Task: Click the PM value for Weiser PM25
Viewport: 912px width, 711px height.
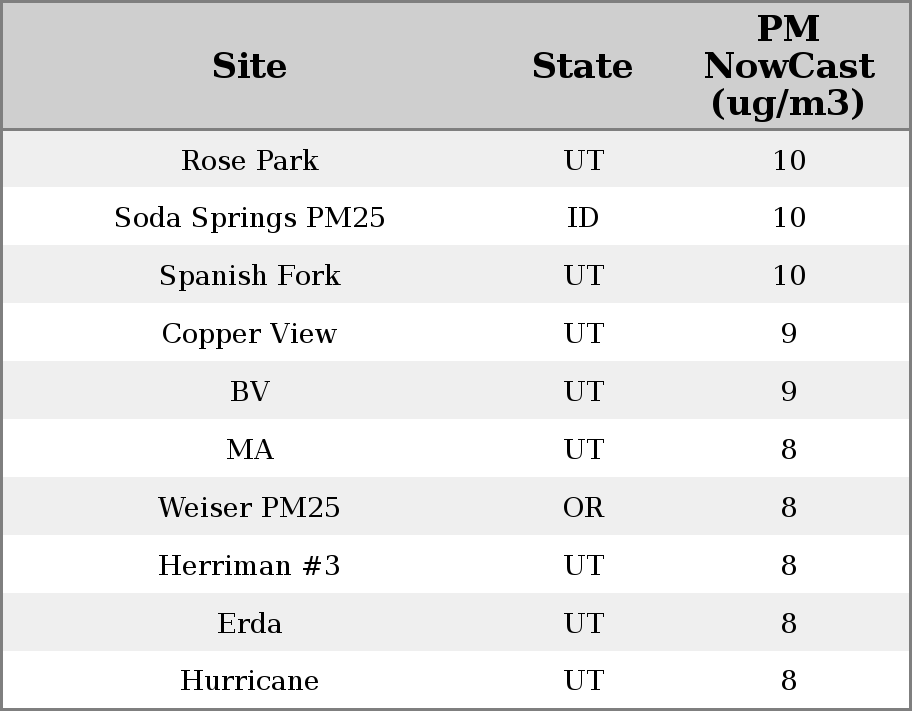Action: (x=789, y=508)
